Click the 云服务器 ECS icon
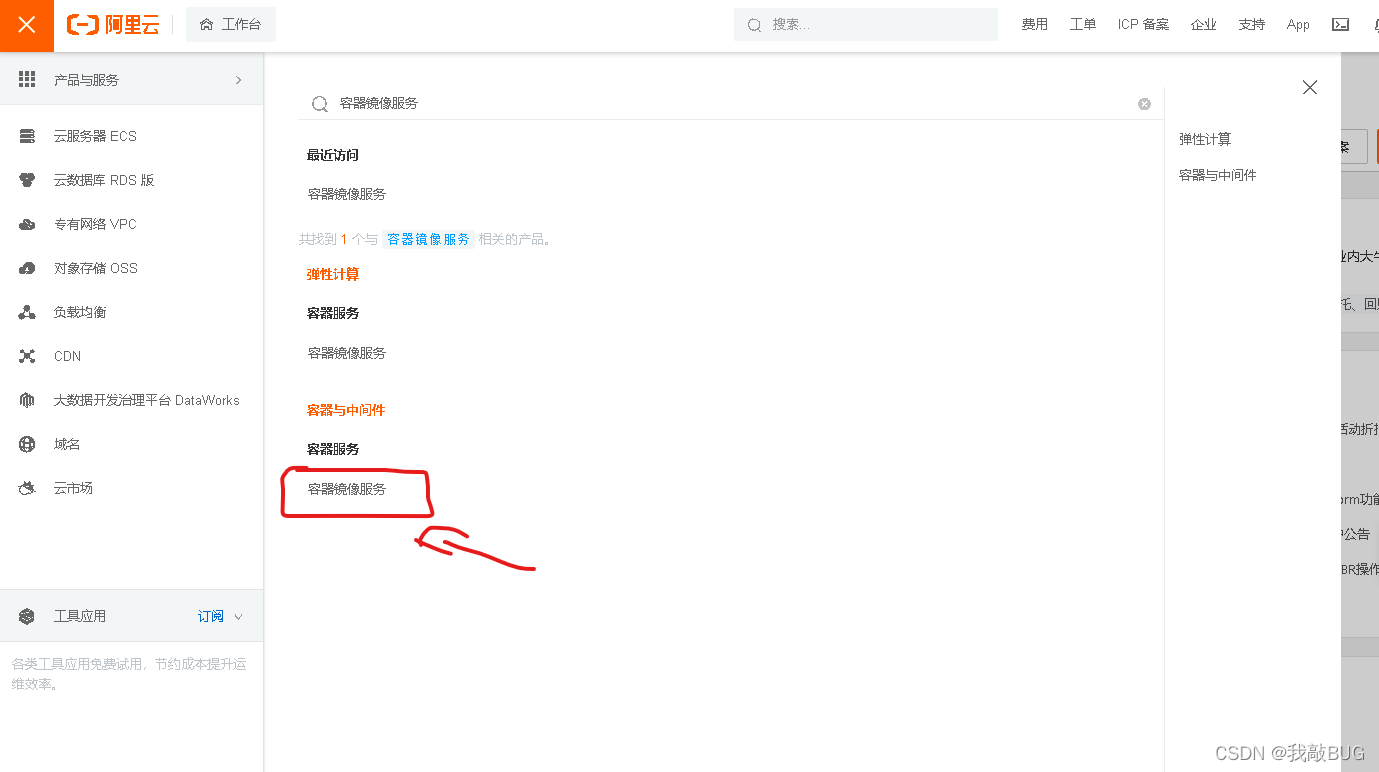 27,136
